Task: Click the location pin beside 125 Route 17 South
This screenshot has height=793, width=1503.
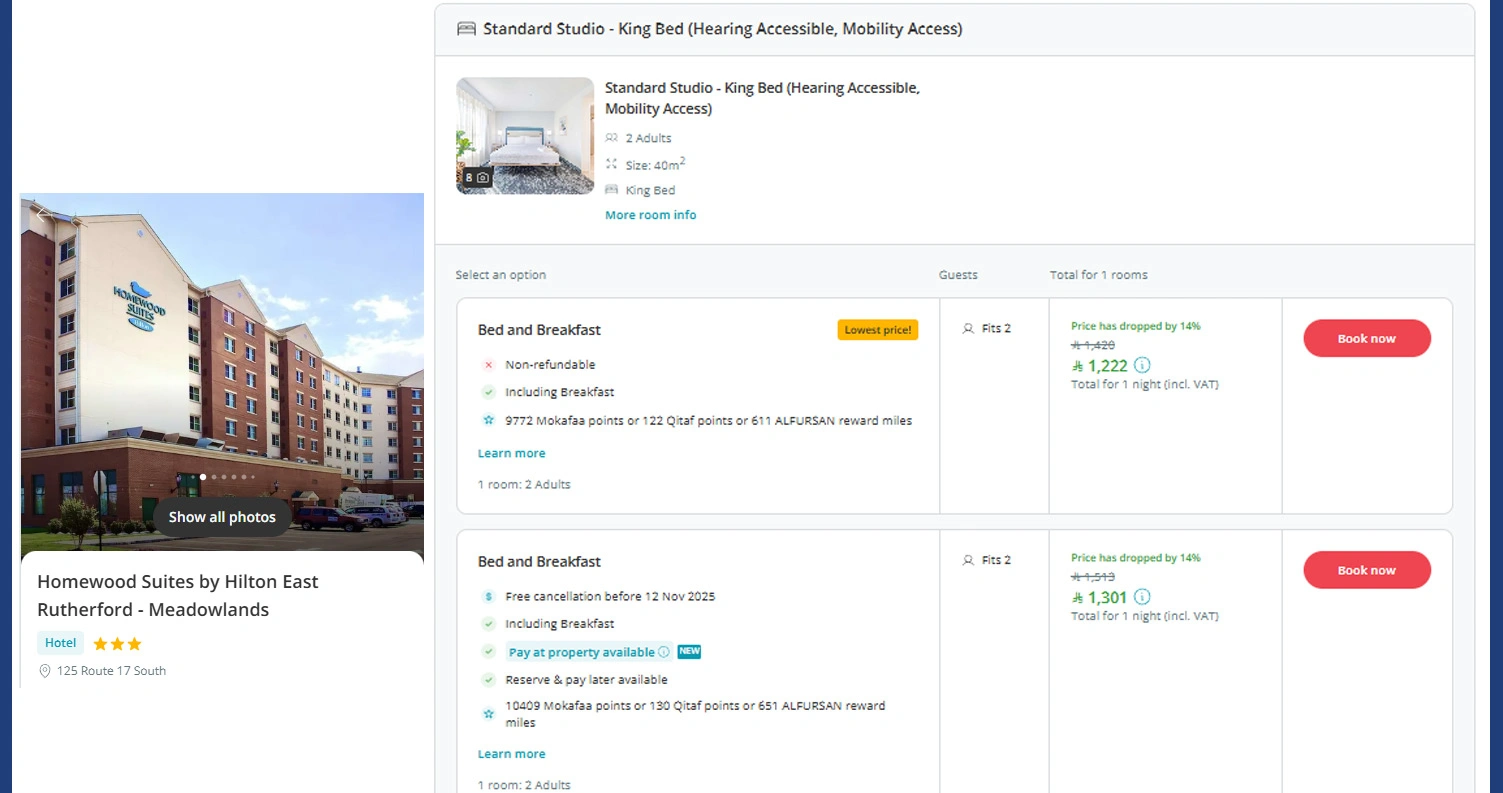Action: (44, 671)
